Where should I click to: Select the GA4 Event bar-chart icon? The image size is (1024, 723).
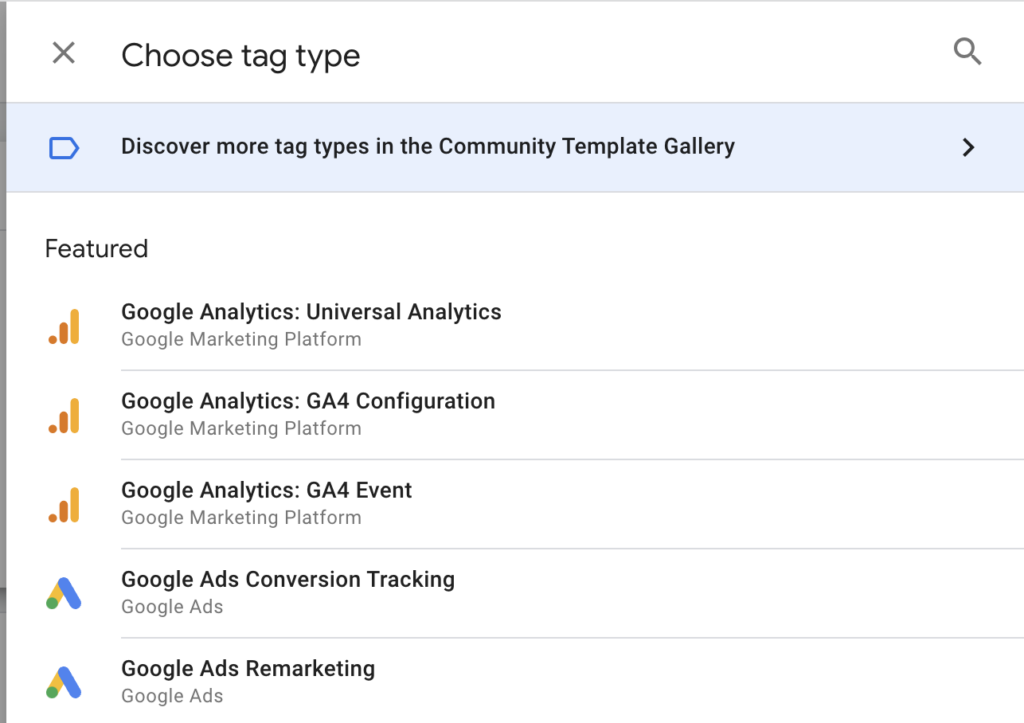[64, 503]
